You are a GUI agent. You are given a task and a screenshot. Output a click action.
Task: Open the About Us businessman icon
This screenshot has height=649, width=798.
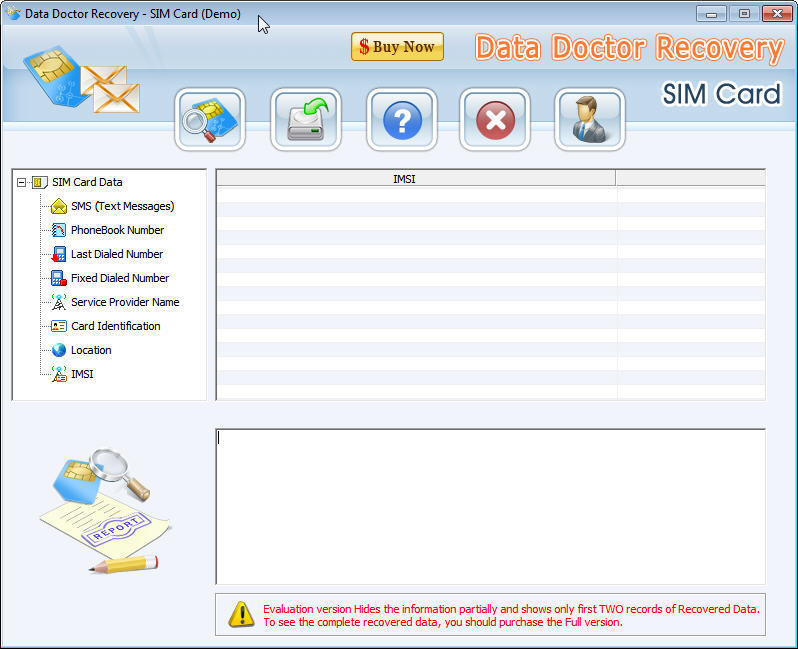(589, 120)
